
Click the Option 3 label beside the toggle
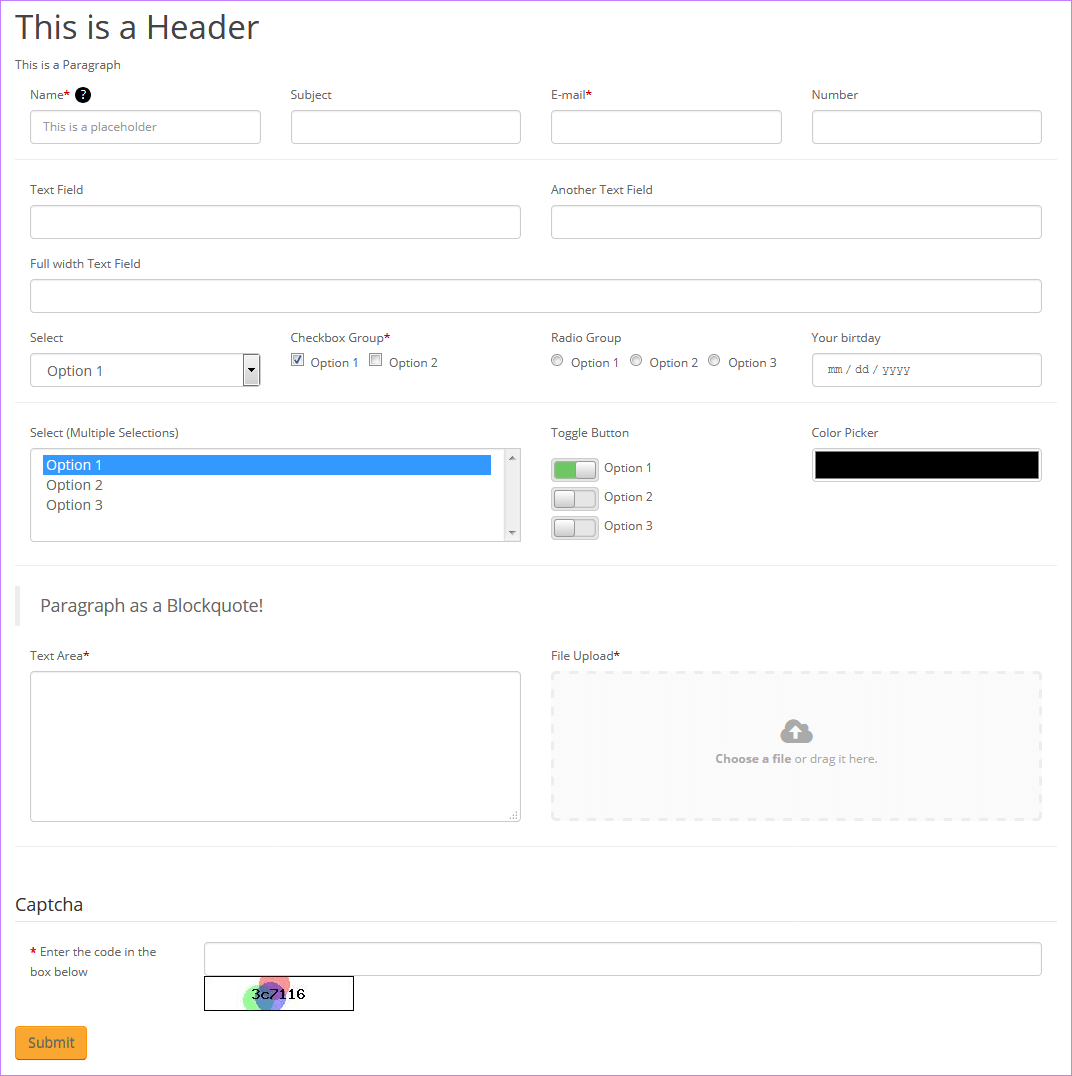(x=628, y=526)
